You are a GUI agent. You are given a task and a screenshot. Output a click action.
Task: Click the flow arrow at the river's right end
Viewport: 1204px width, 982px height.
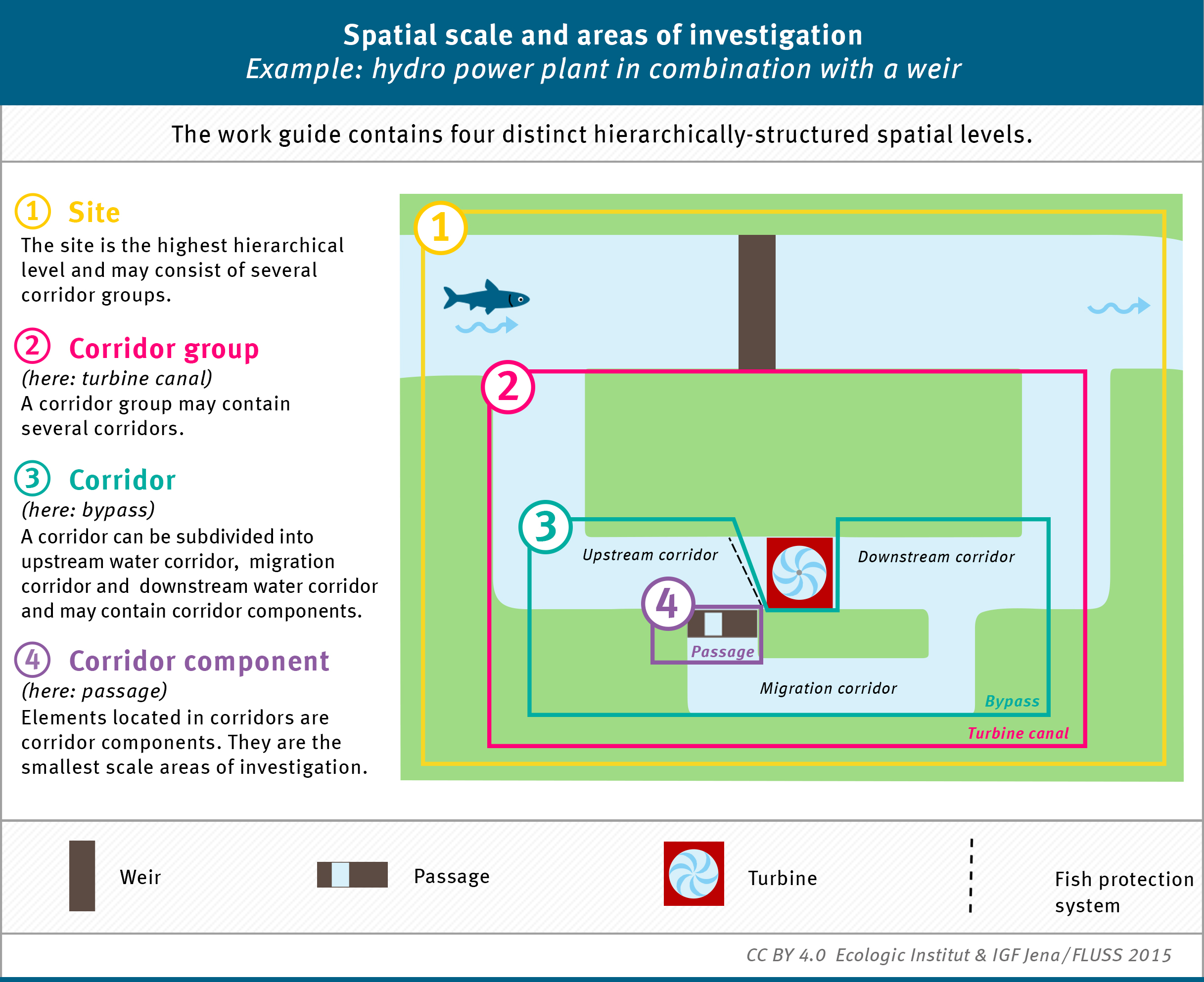point(1119,307)
